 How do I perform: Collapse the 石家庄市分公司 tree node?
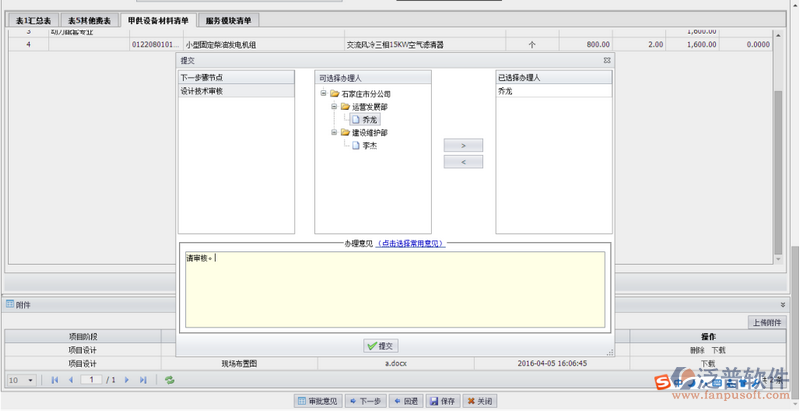pos(324,93)
